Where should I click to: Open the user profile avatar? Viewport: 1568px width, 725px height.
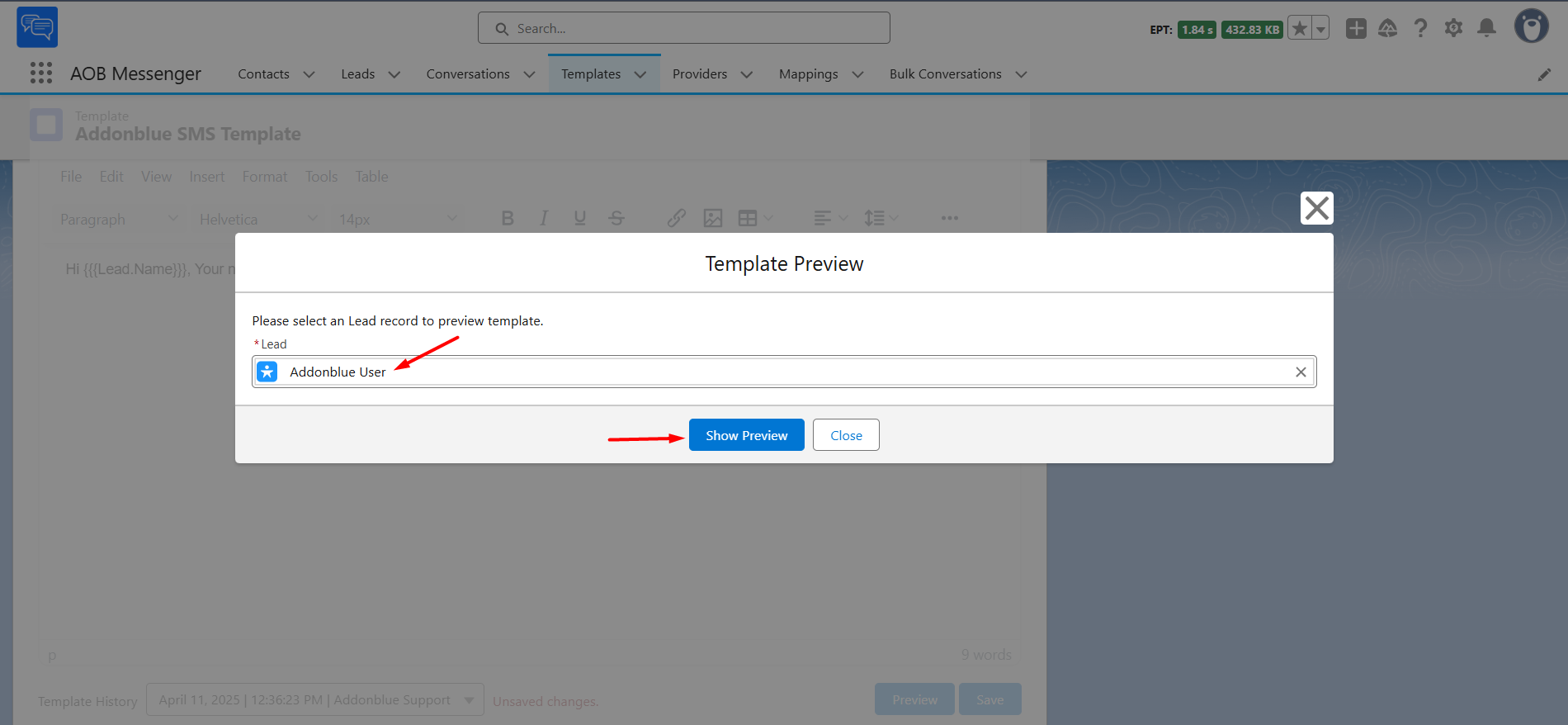pos(1531,26)
